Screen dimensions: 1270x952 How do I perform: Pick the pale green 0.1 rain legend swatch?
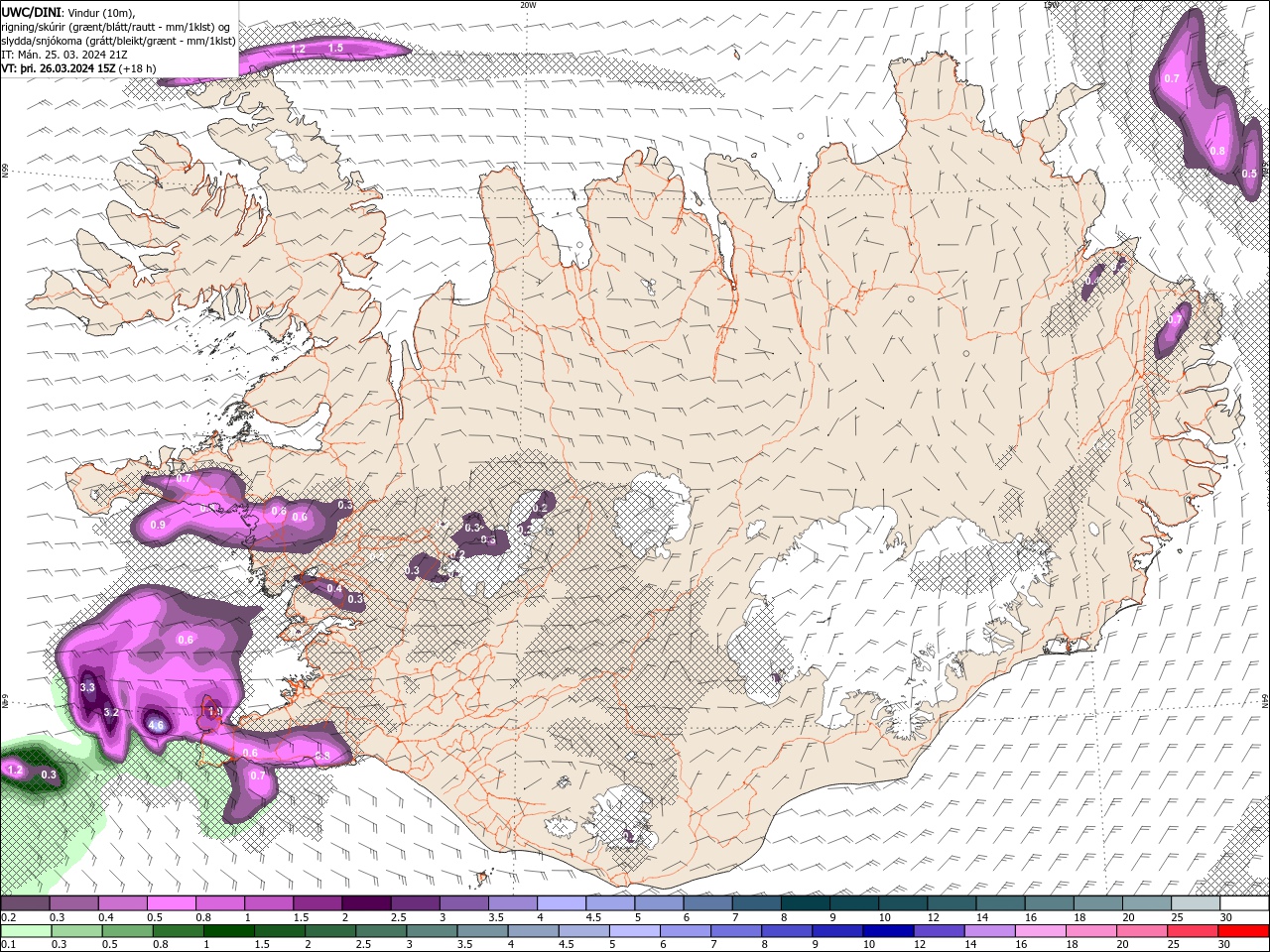click(26, 931)
